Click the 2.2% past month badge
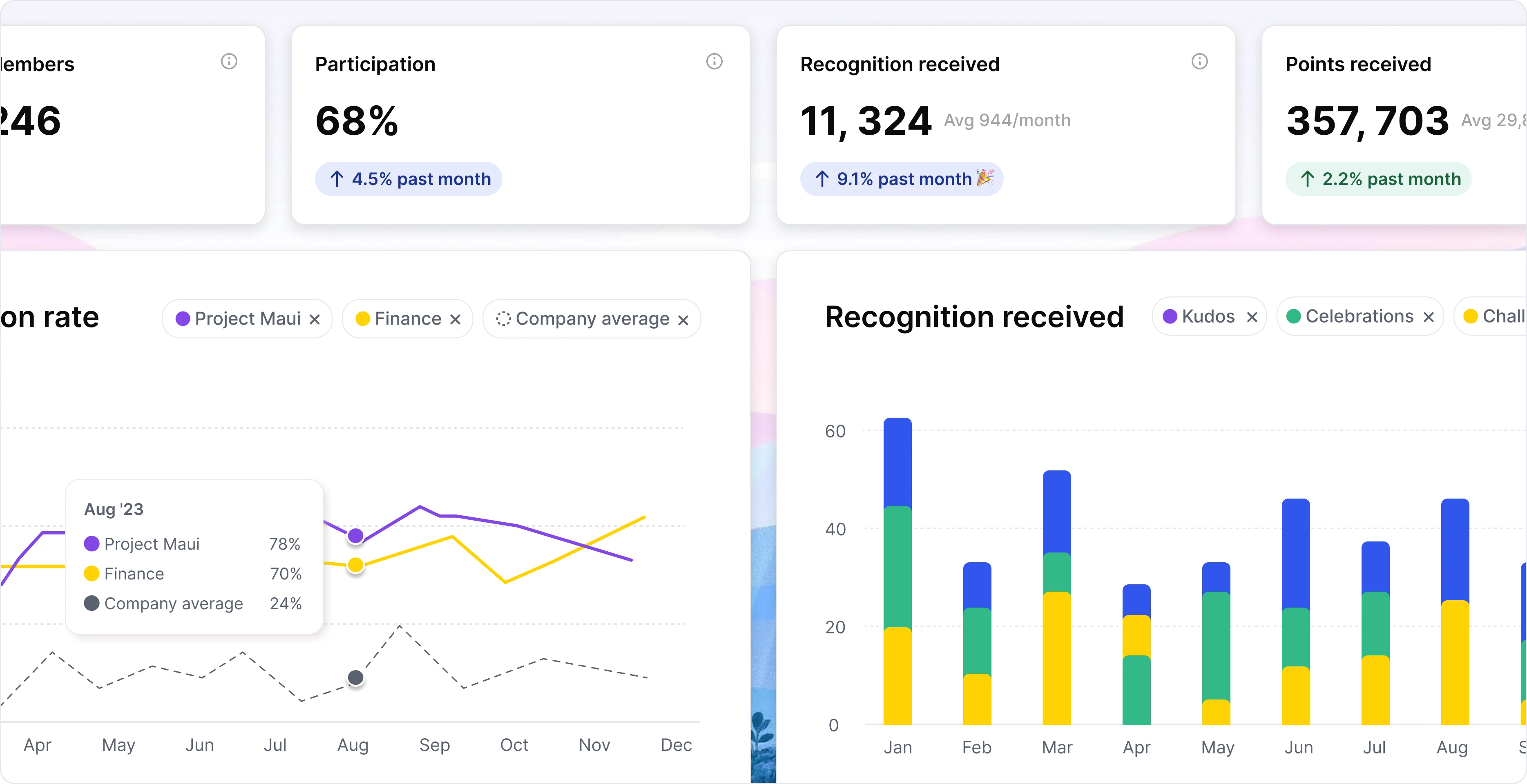Screen dimensions: 1527x784 click(1379, 179)
